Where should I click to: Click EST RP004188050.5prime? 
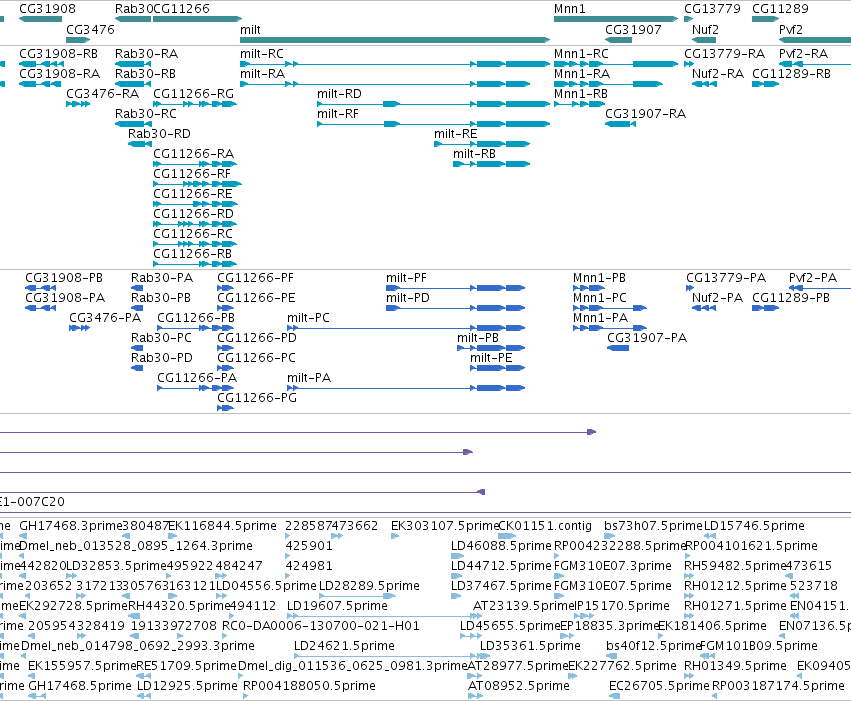(246, 696)
